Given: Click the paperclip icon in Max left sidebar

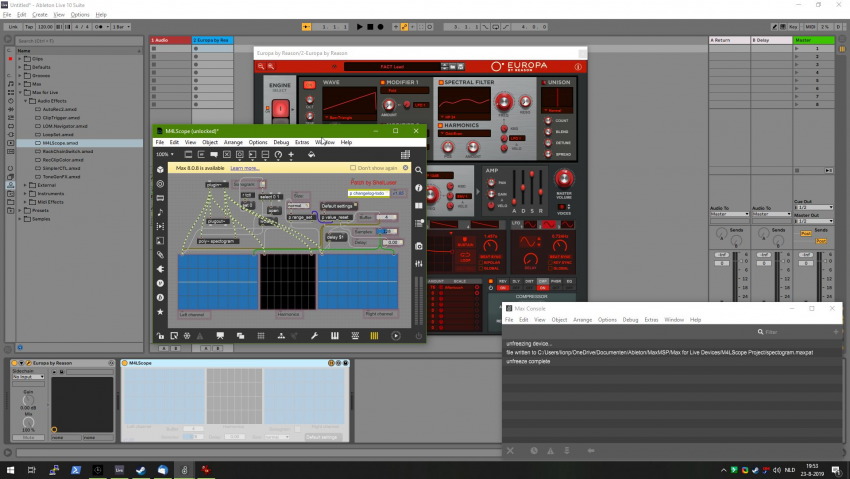Looking at the screenshot, I should [160, 255].
